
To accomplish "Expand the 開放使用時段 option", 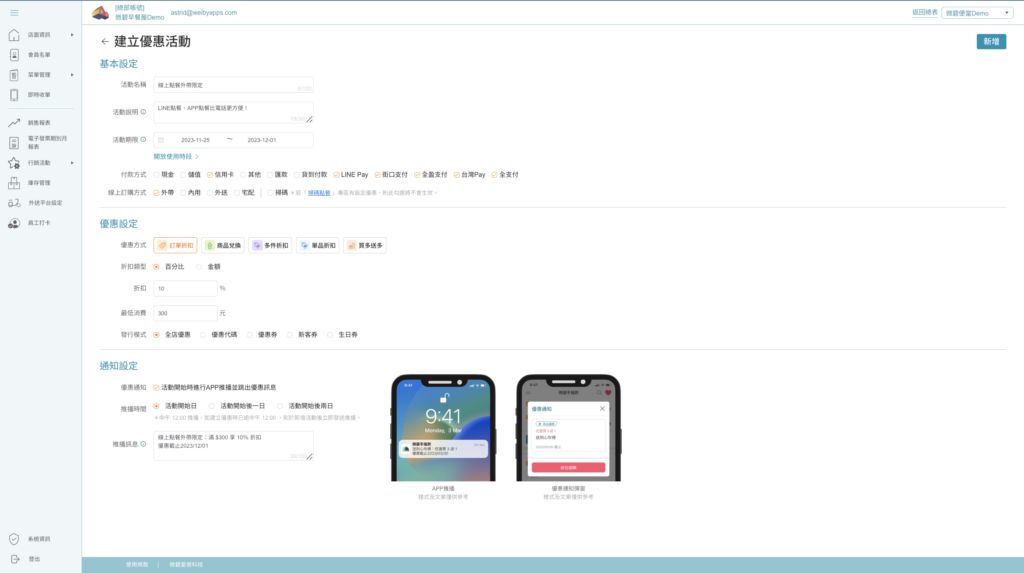I will pyautogui.click(x=176, y=157).
